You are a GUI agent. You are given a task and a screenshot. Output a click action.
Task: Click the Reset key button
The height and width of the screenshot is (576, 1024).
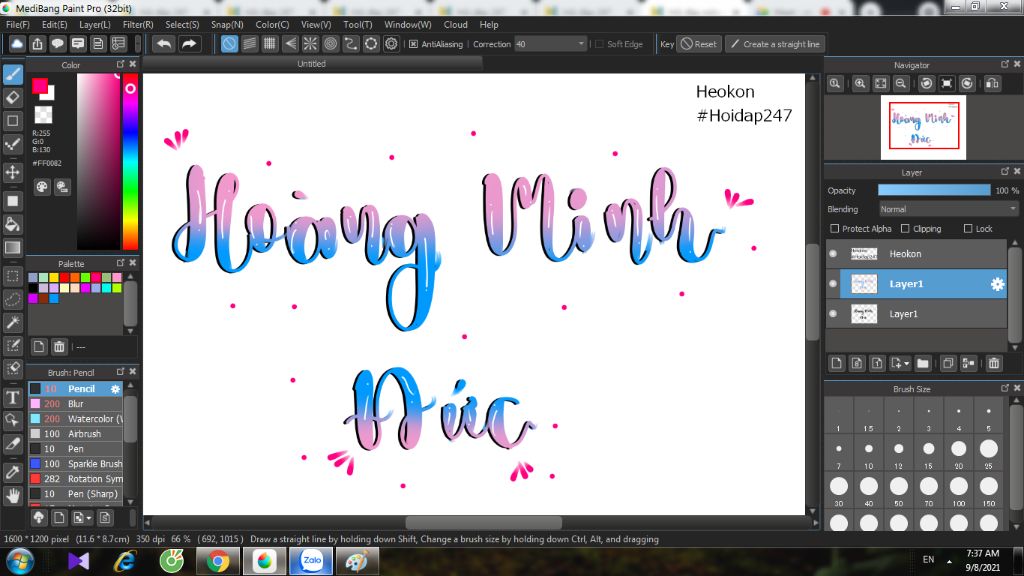[x=699, y=44]
